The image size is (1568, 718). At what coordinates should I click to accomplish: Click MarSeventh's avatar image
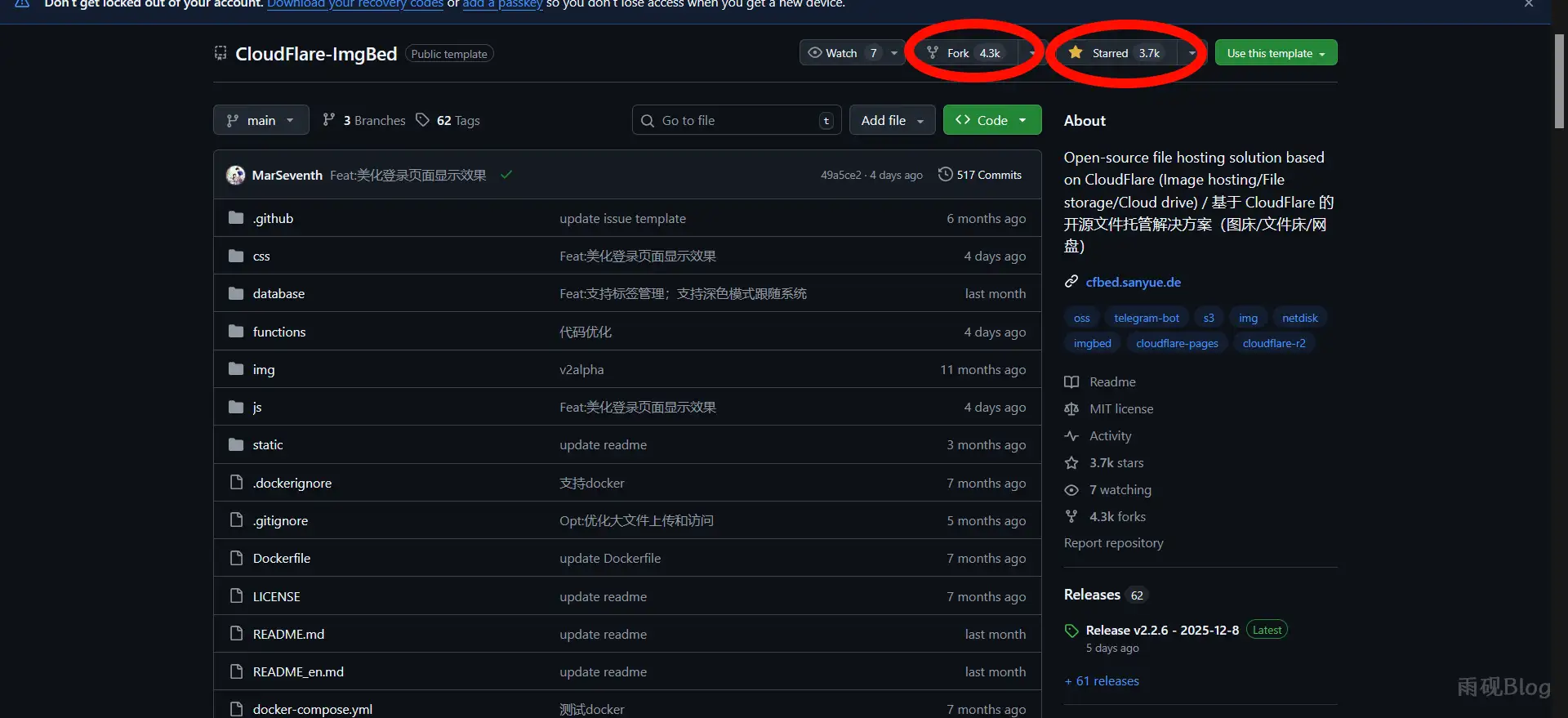click(x=236, y=175)
